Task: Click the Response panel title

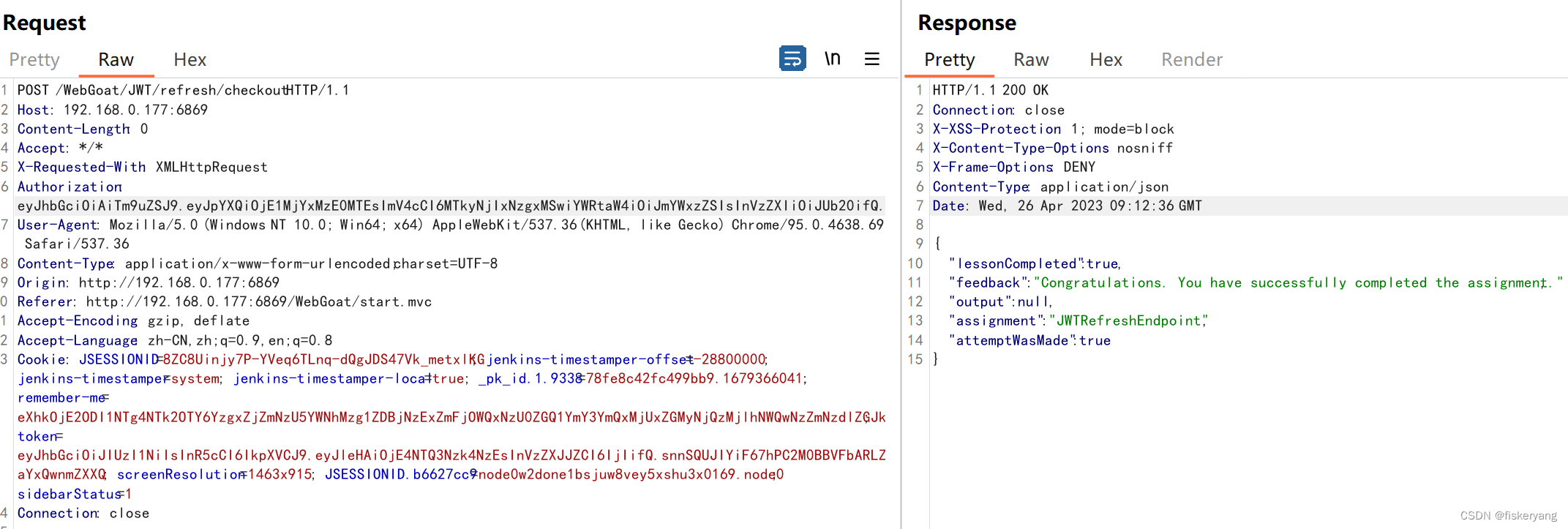Action: click(967, 23)
